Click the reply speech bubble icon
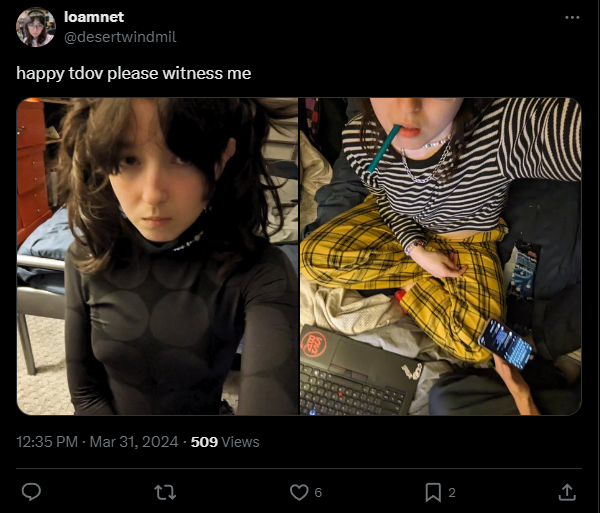The image size is (600, 513). (31, 492)
